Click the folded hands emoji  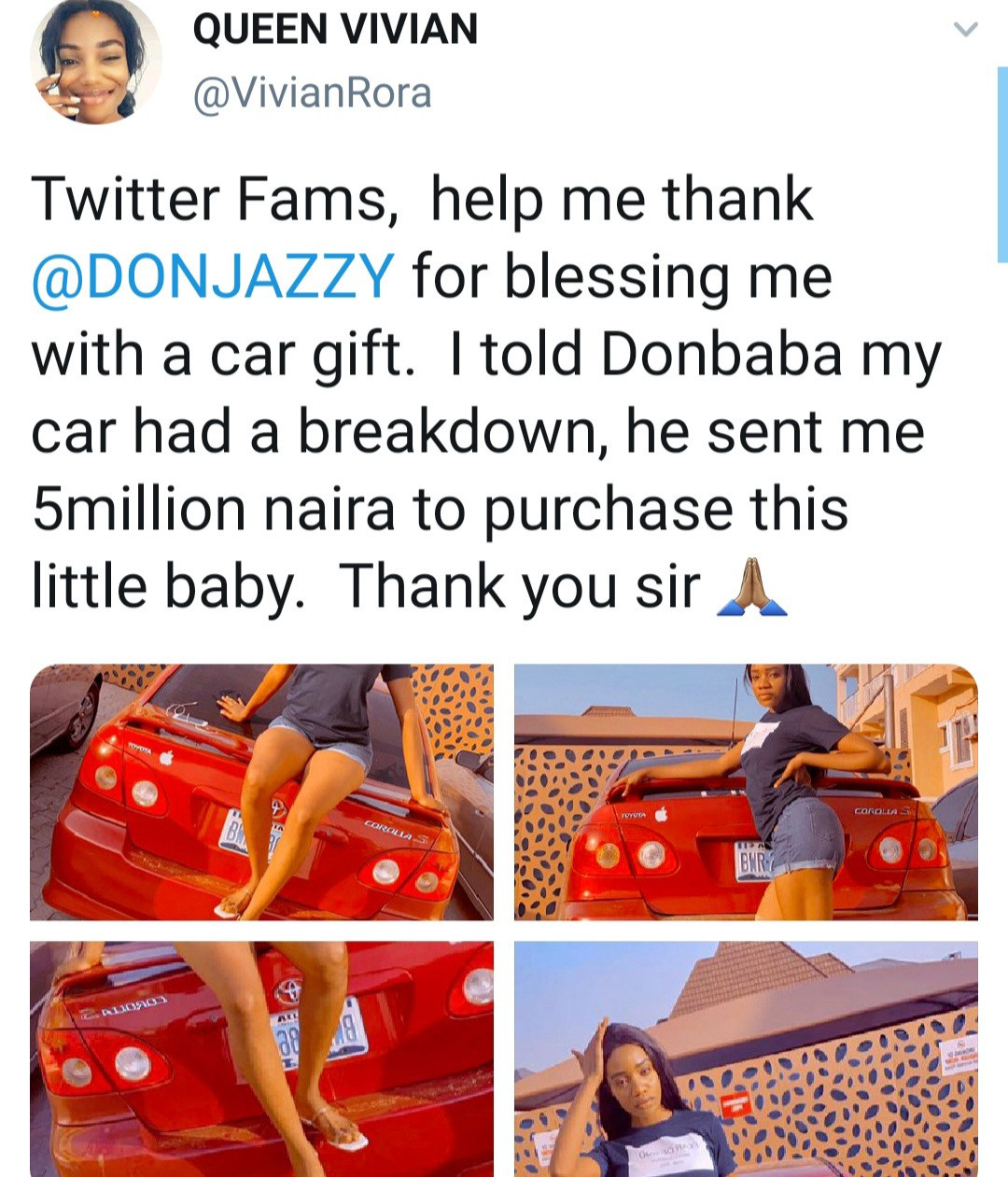click(x=751, y=590)
